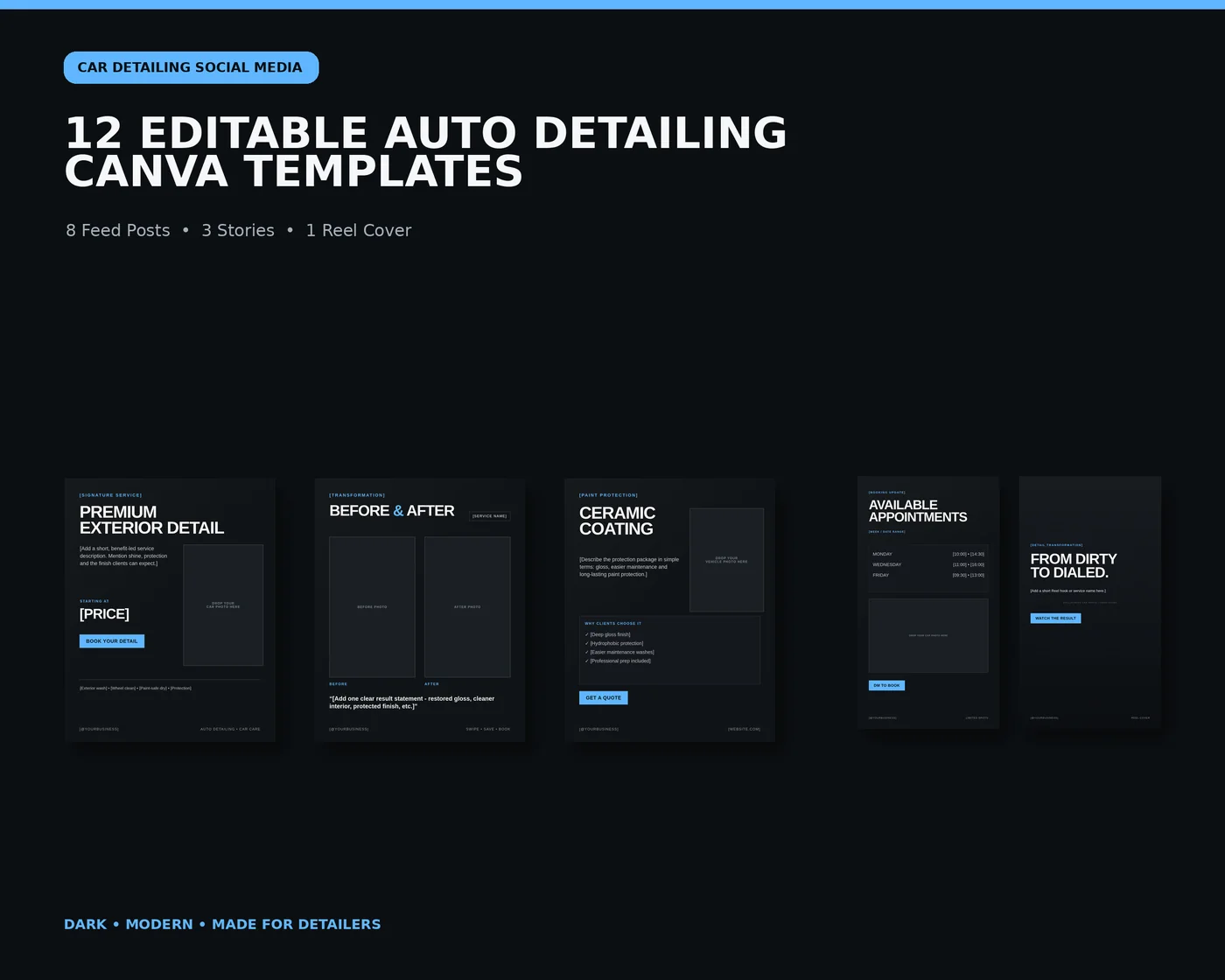Click the DM TO BOOK button

point(886,686)
